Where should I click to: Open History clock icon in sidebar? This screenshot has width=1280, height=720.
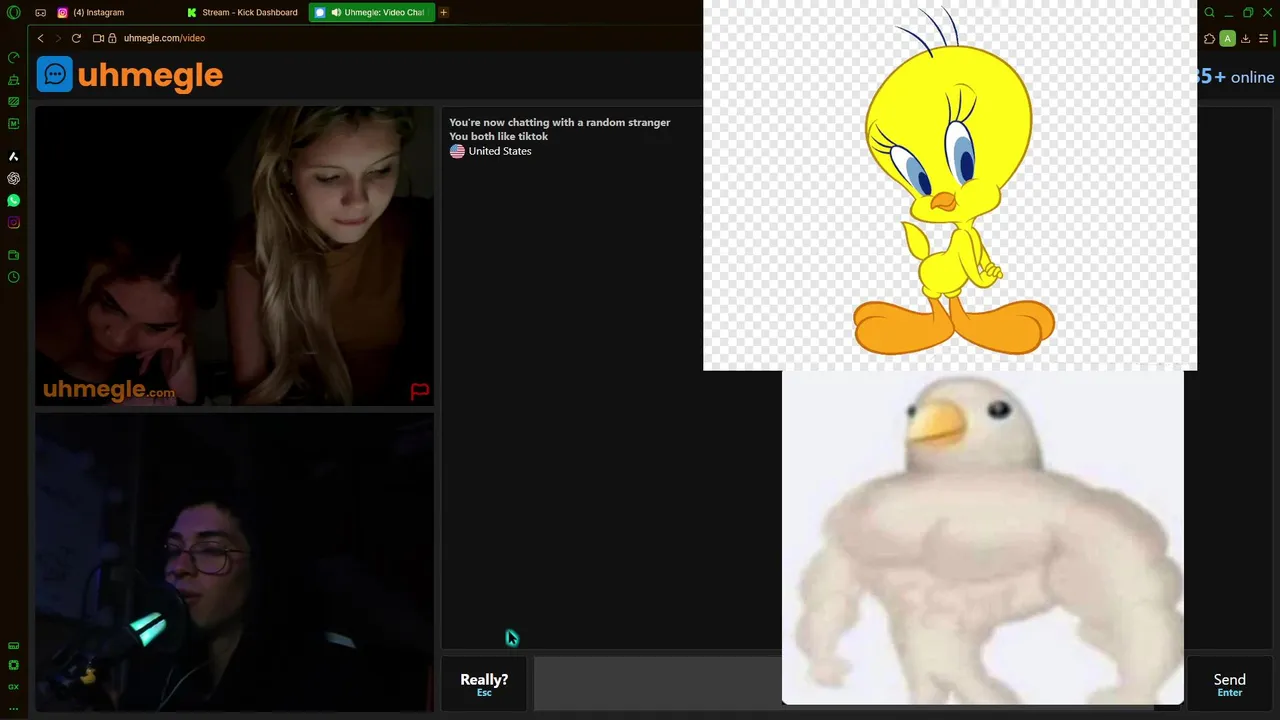click(14, 277)
